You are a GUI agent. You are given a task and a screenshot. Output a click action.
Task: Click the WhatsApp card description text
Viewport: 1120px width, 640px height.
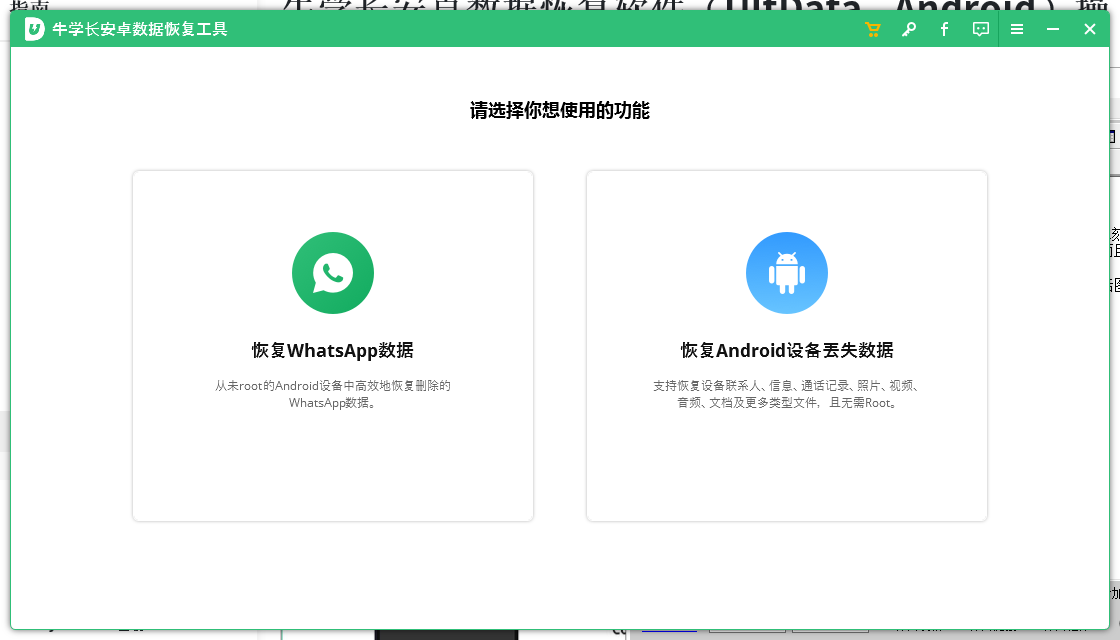333,394
